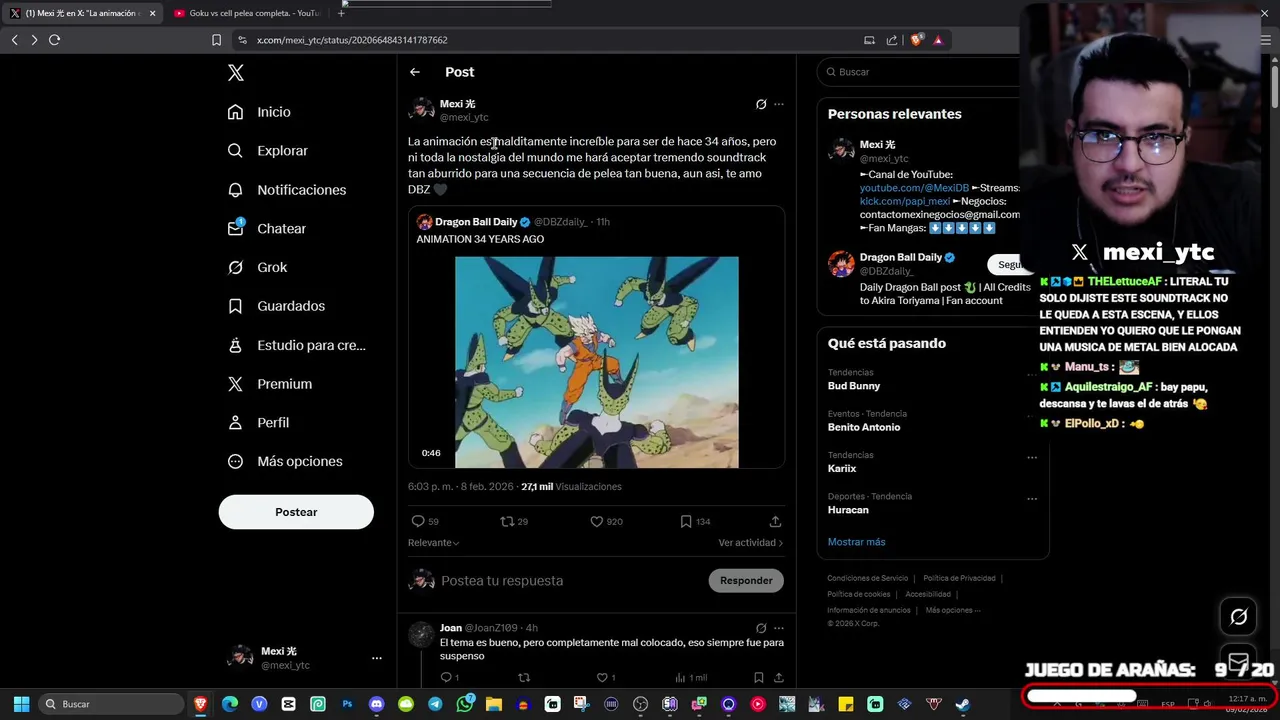Click the Brave Shields icon
Screen dimensions: 1280x720
pos(916,40)
